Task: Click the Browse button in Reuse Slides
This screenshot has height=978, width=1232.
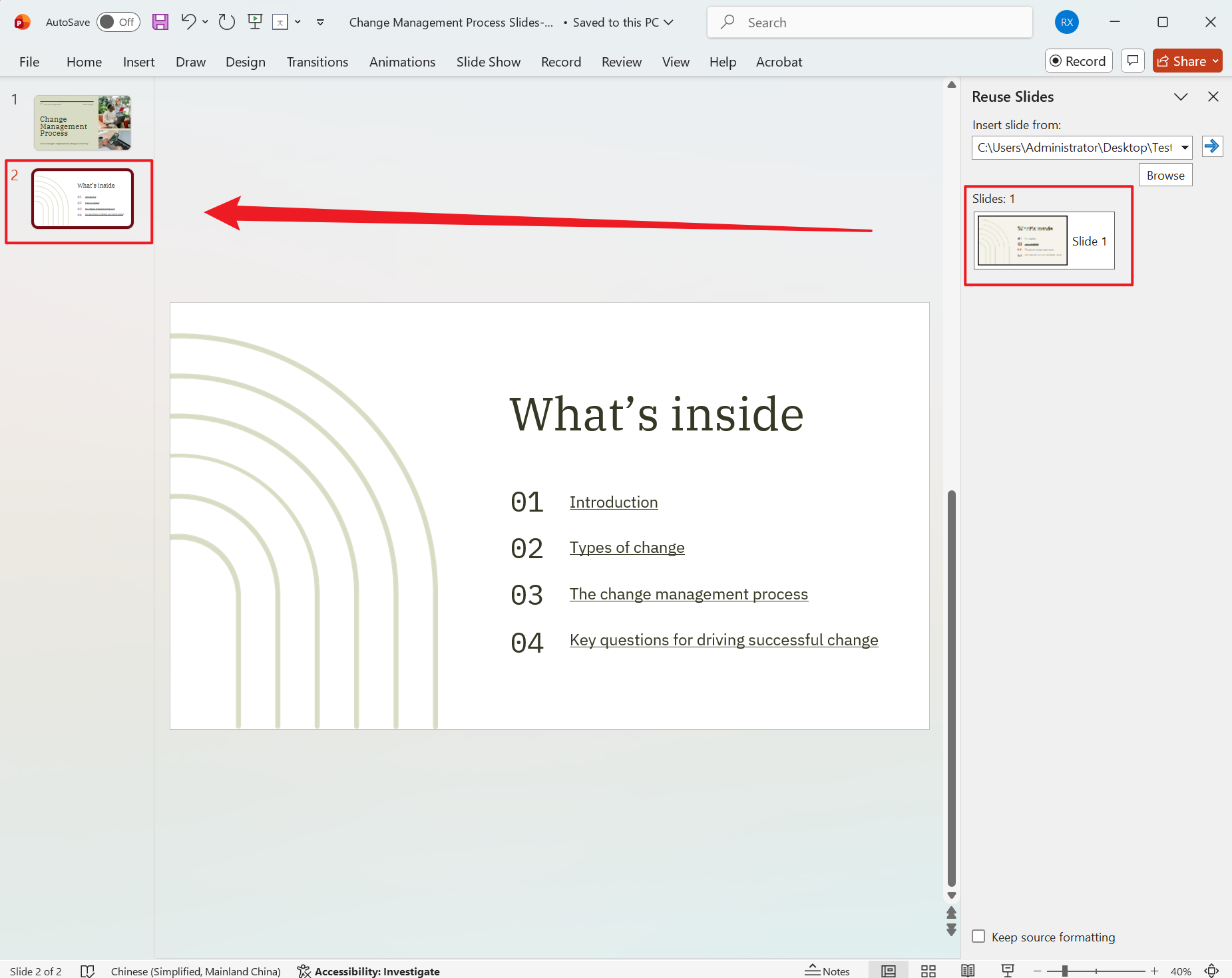Action: (1165, 174)
